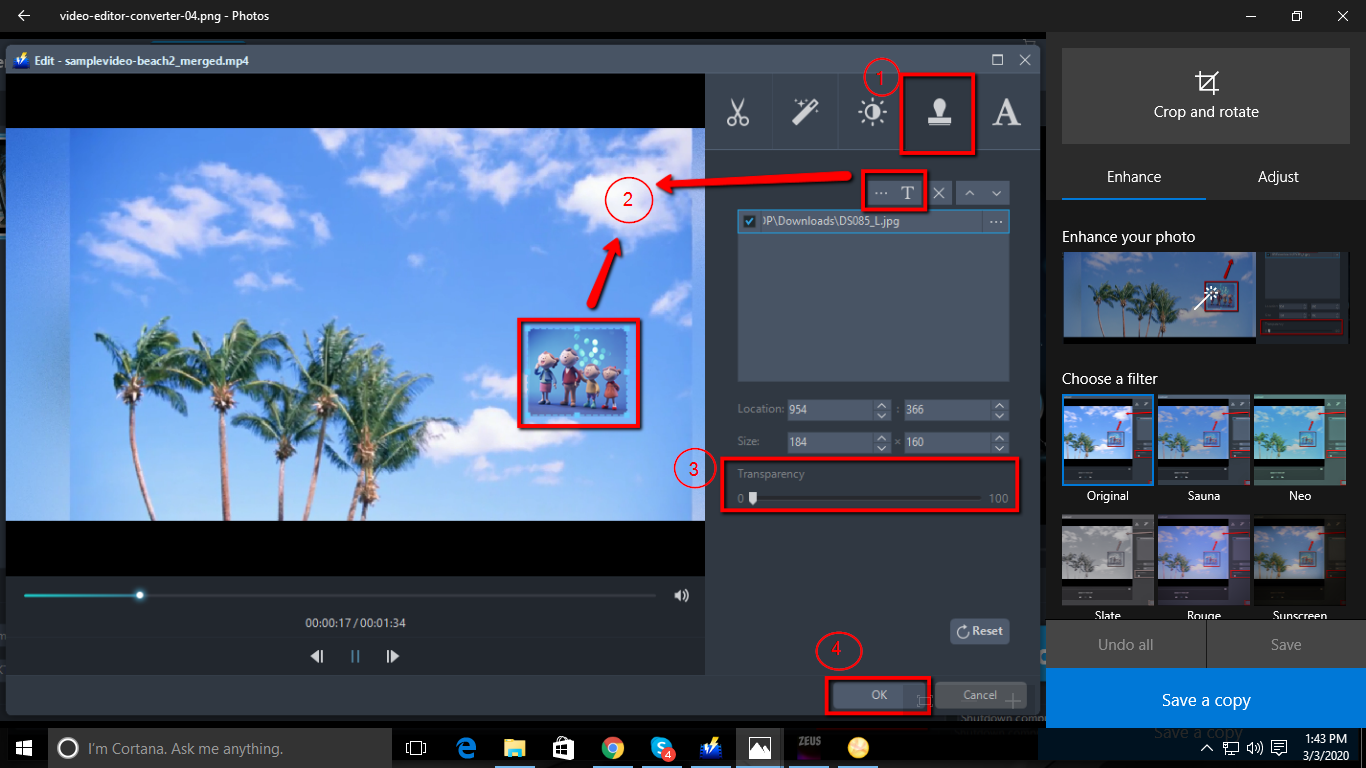Remove the watermark using the X button

click(x=938, y=192)
